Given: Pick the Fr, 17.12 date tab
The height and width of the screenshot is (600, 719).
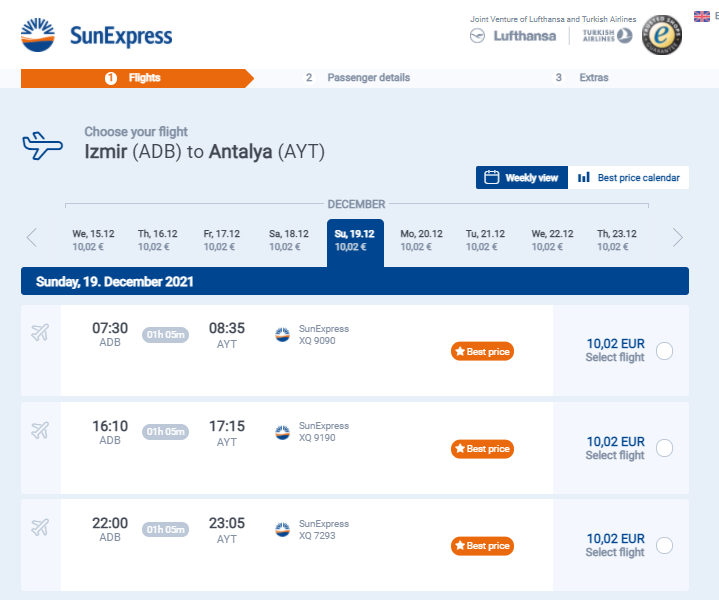Looking at the screenshot, I should coord(222,240).
